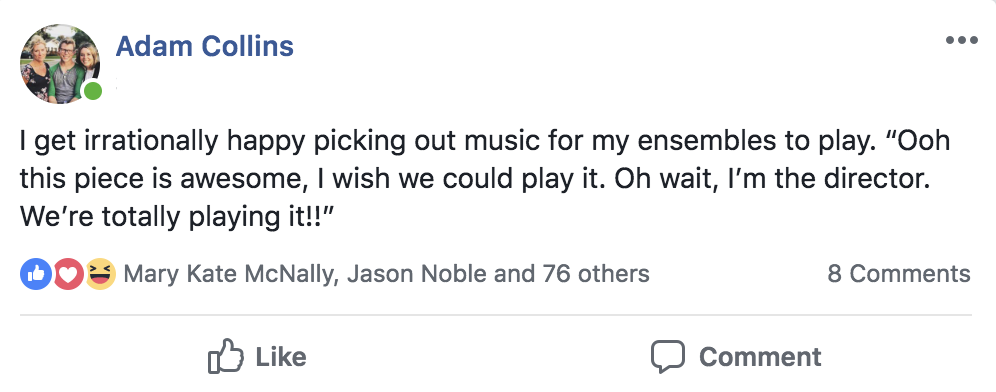The height and width of the screenshot is (392, 996).
Task: Click Adam Collins profile picture
Action: (60, 64)
